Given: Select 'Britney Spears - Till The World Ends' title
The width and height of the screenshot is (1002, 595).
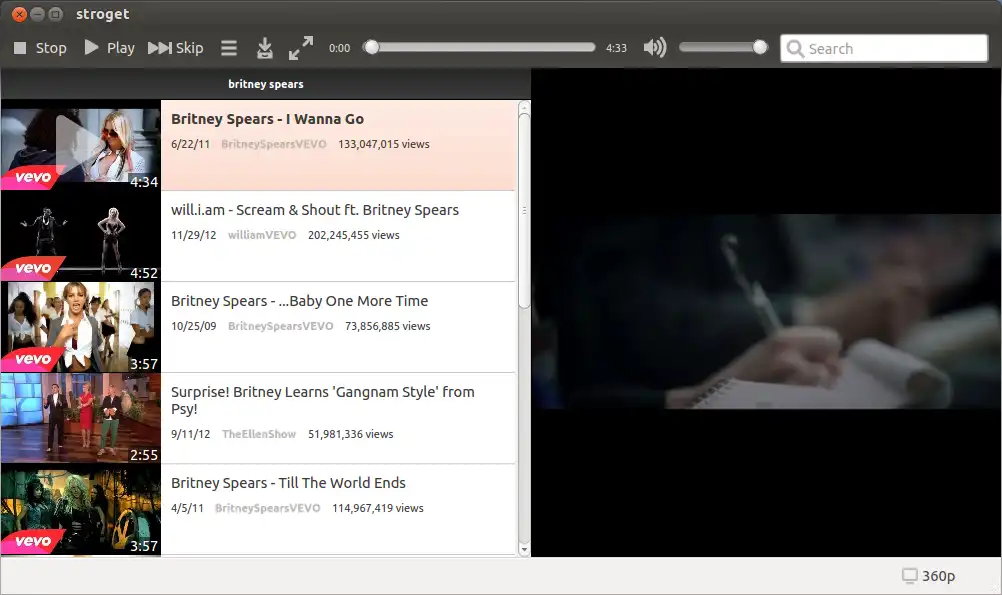Looking at the screenshot, I should click(288, 483).
